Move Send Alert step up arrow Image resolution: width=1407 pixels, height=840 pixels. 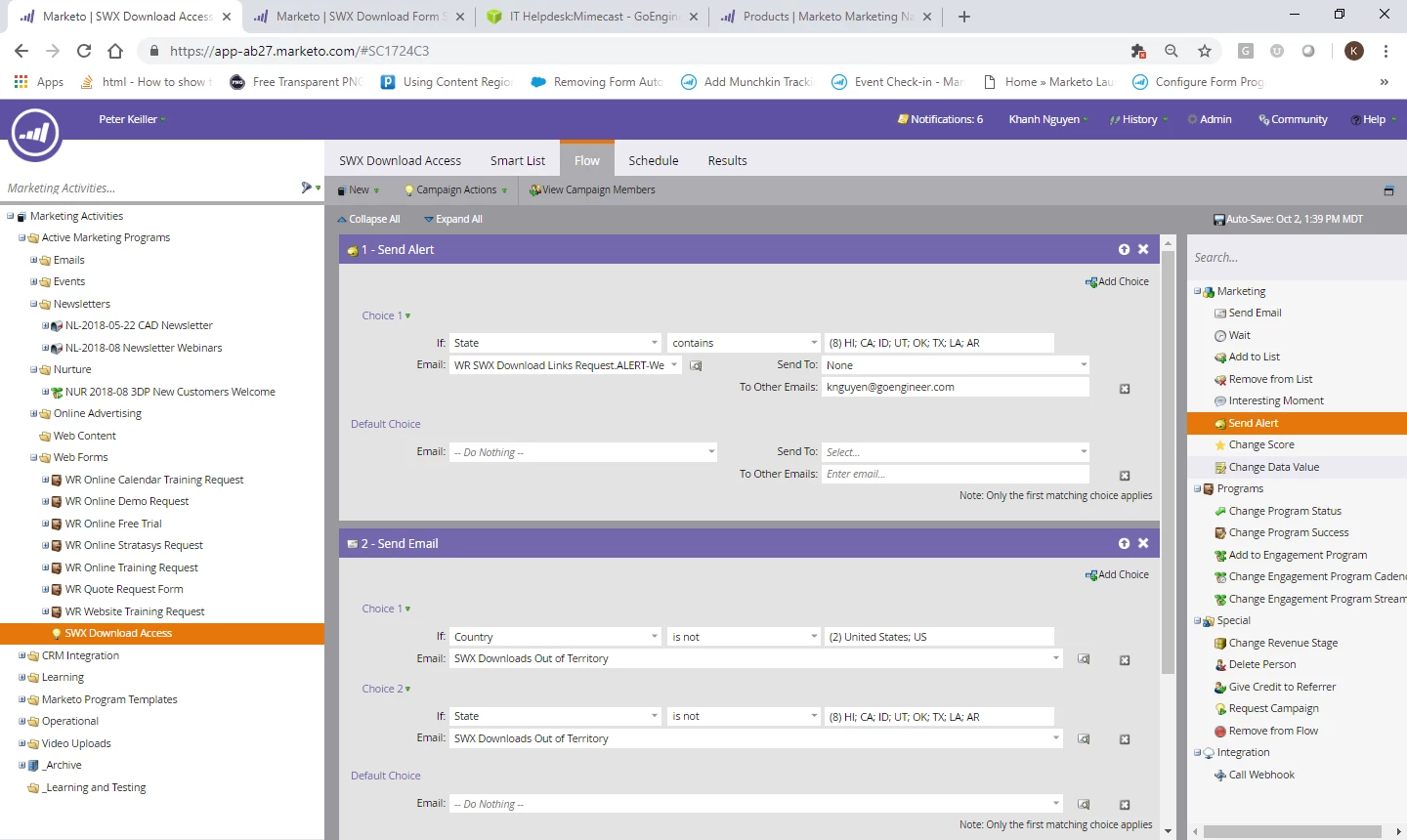[x=1124, y=250]
